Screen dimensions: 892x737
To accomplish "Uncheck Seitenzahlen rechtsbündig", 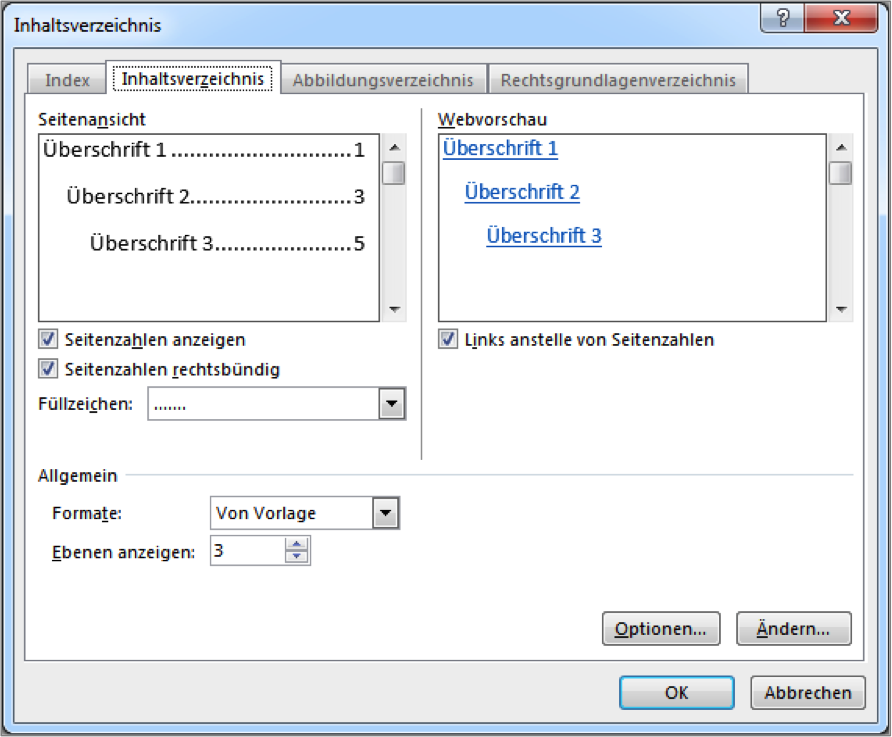I will pyautogui.click(x=48, y=369).
